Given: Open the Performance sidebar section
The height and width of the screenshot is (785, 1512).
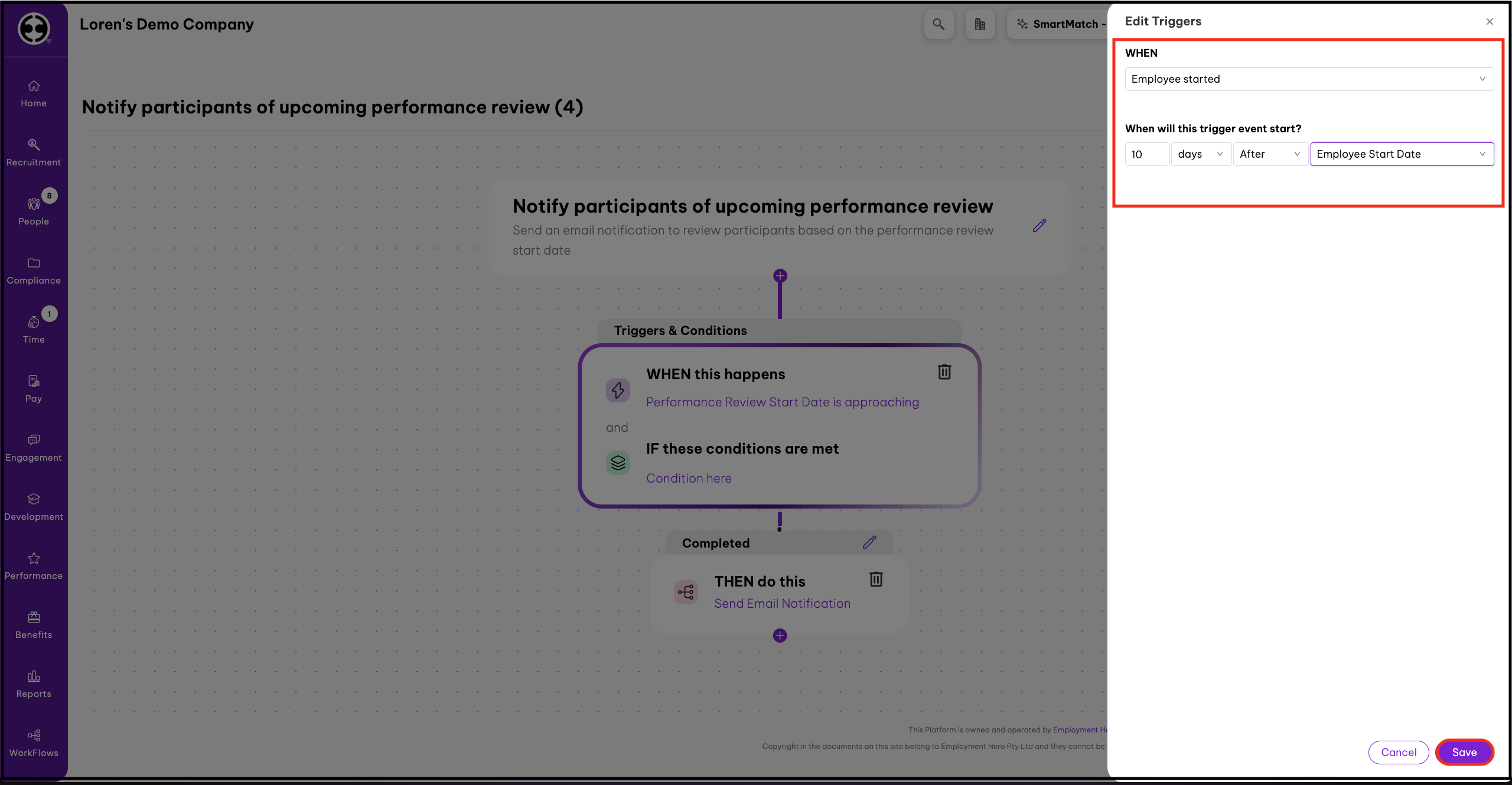Looking at the screenshot, I should 34,566.
